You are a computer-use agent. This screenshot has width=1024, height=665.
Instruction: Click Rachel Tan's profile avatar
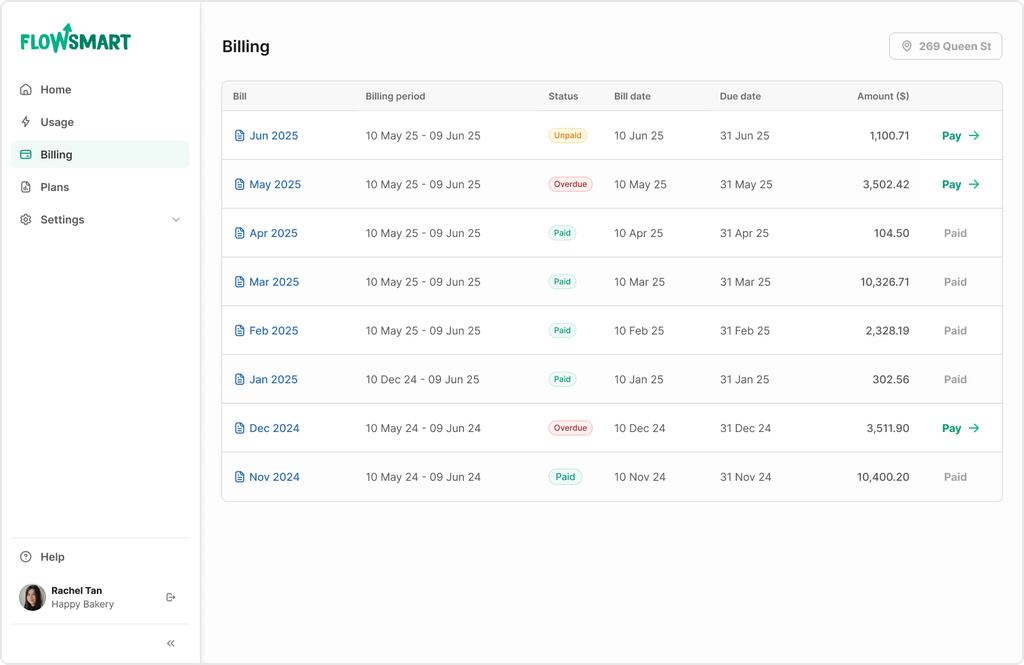click(x=33, y=597)
